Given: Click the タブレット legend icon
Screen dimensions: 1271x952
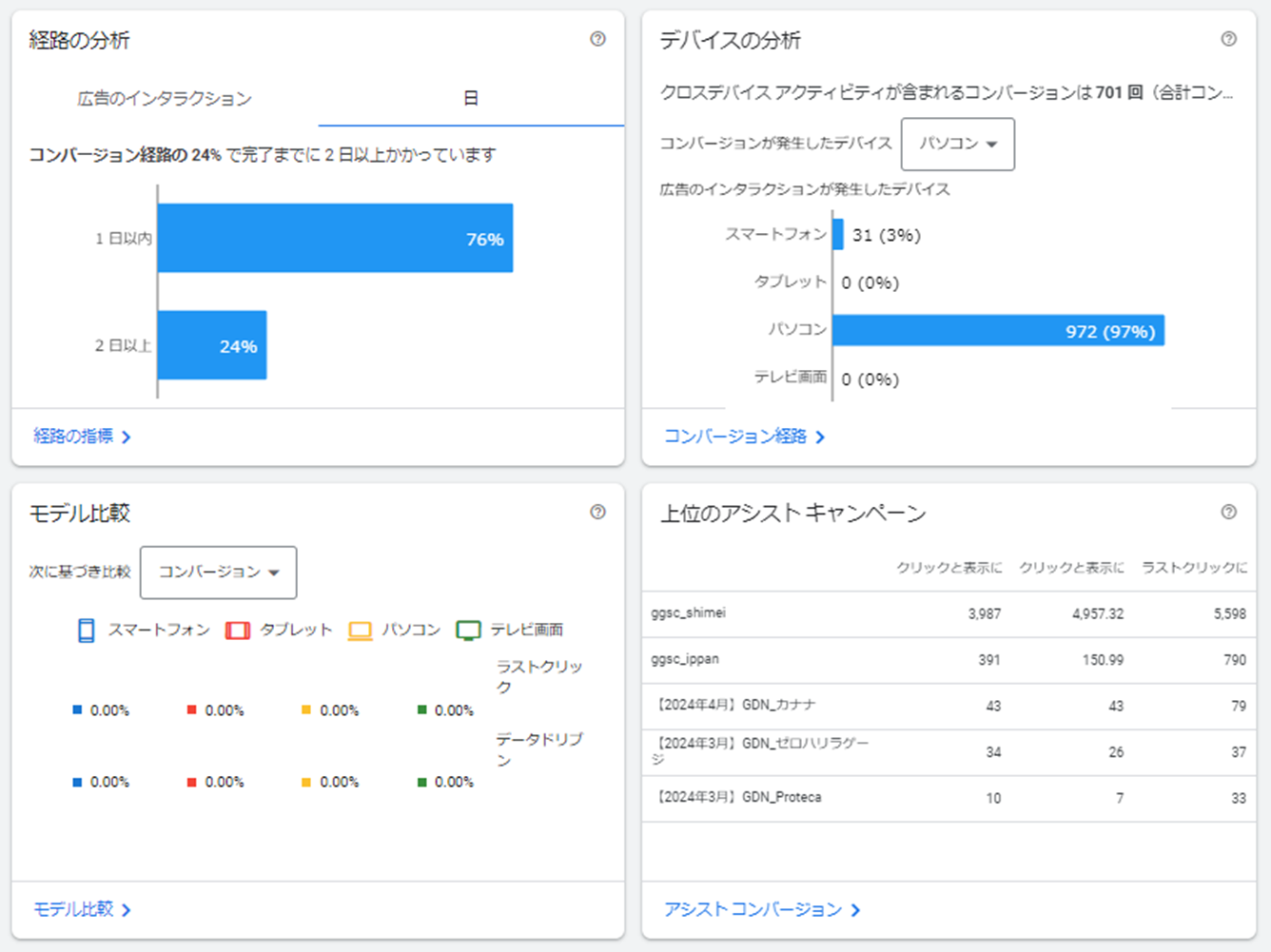Looking at the screenshot, I should (238, 630).
